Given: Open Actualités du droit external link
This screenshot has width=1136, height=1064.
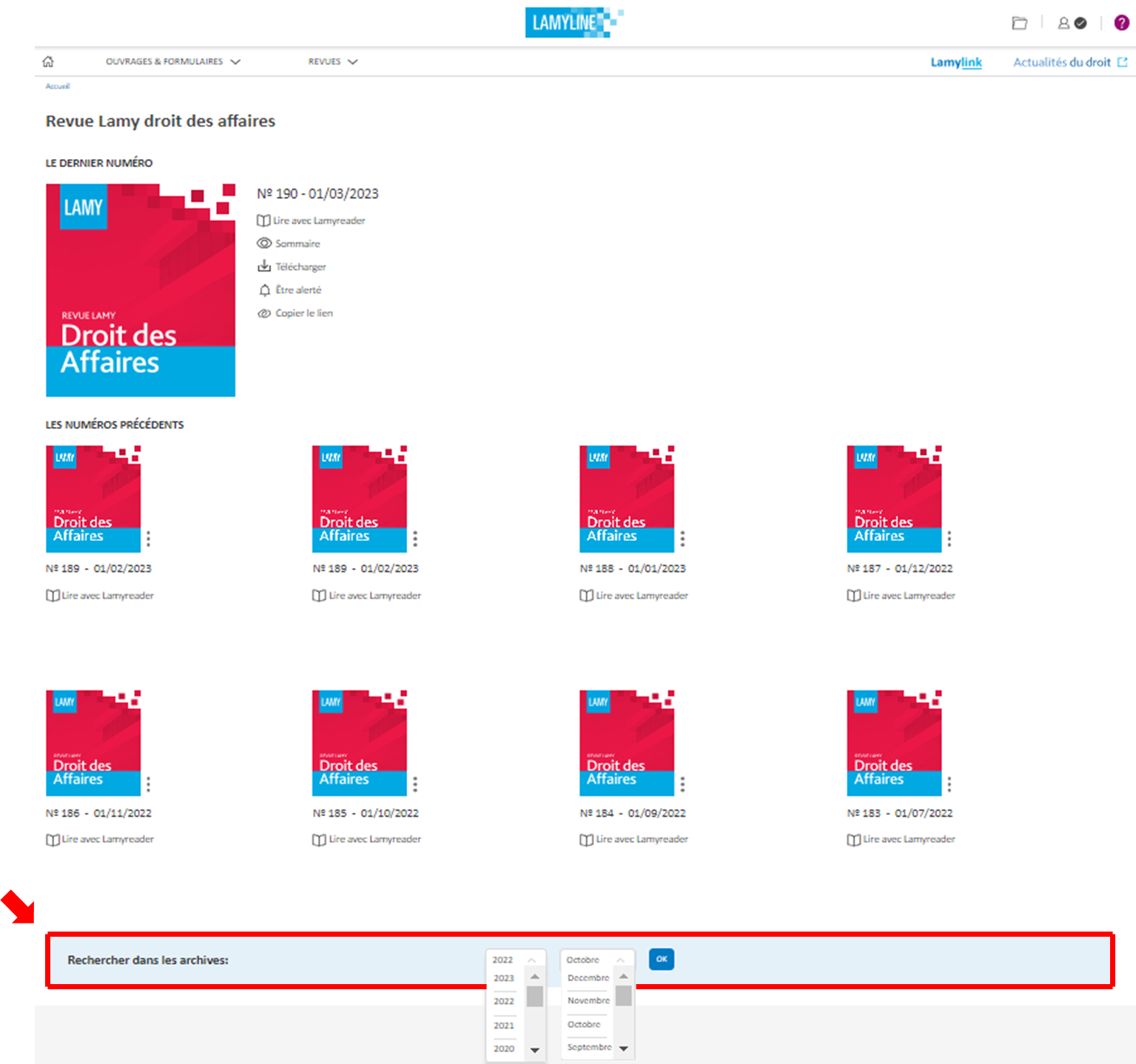Looking at the screenshot, I should pyautogui.click(x=1070, y=62).
